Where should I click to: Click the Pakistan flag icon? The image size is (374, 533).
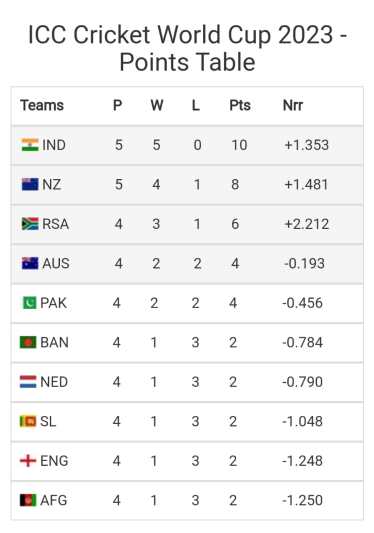click(x=29, y=303)
